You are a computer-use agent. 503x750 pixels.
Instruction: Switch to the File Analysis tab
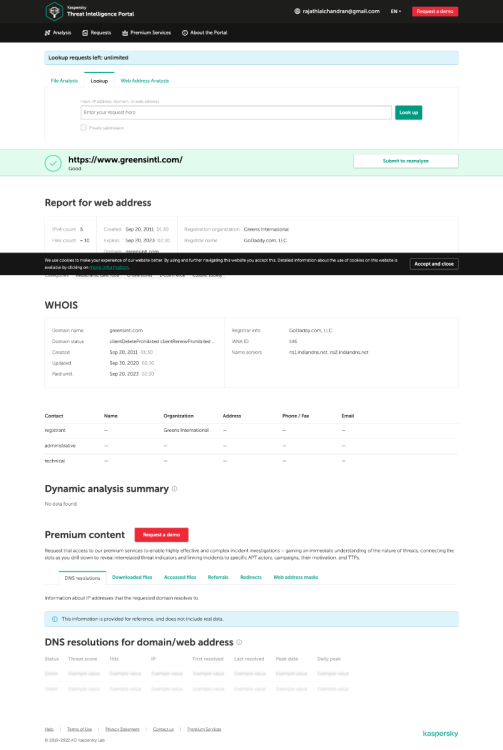[64, 81]
